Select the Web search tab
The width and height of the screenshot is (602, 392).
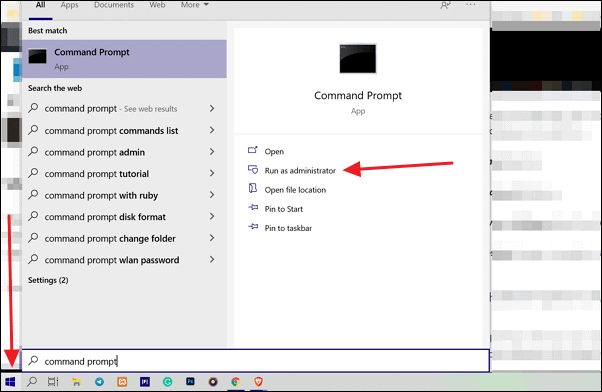157,5
